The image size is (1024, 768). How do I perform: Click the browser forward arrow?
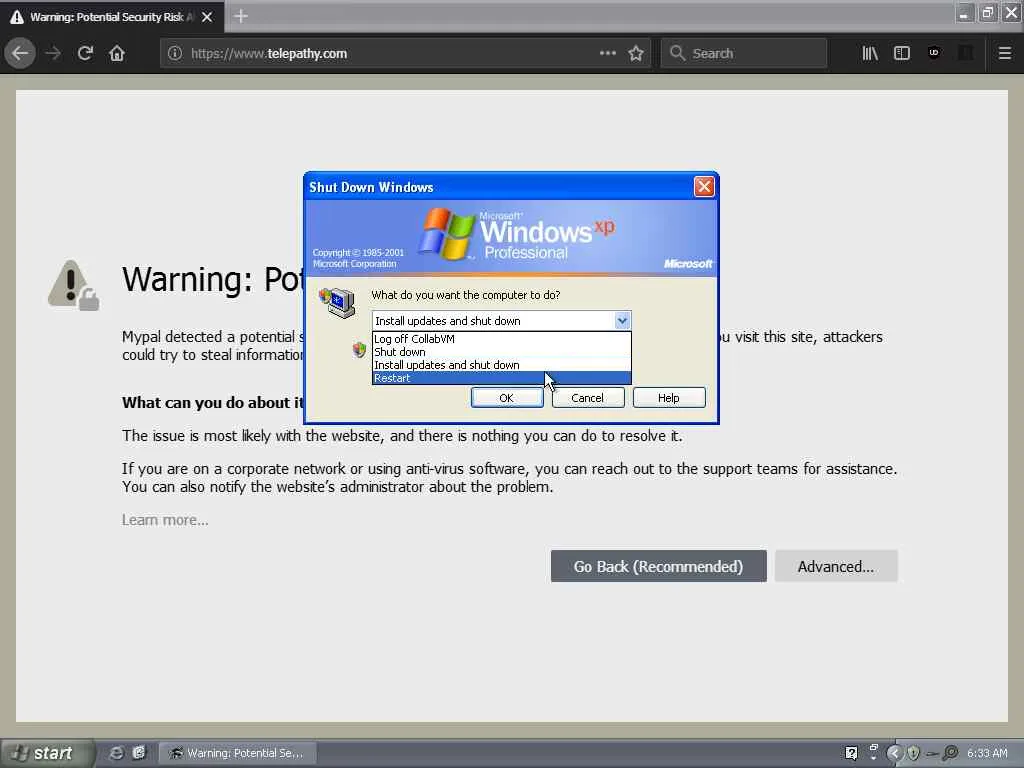[x=53, y=54]
